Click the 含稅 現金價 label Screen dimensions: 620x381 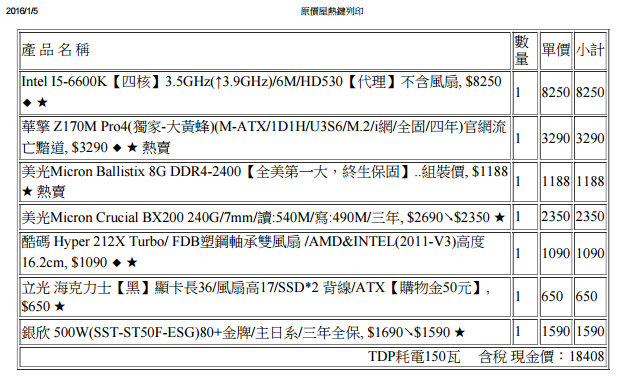[x=522, y=356]
